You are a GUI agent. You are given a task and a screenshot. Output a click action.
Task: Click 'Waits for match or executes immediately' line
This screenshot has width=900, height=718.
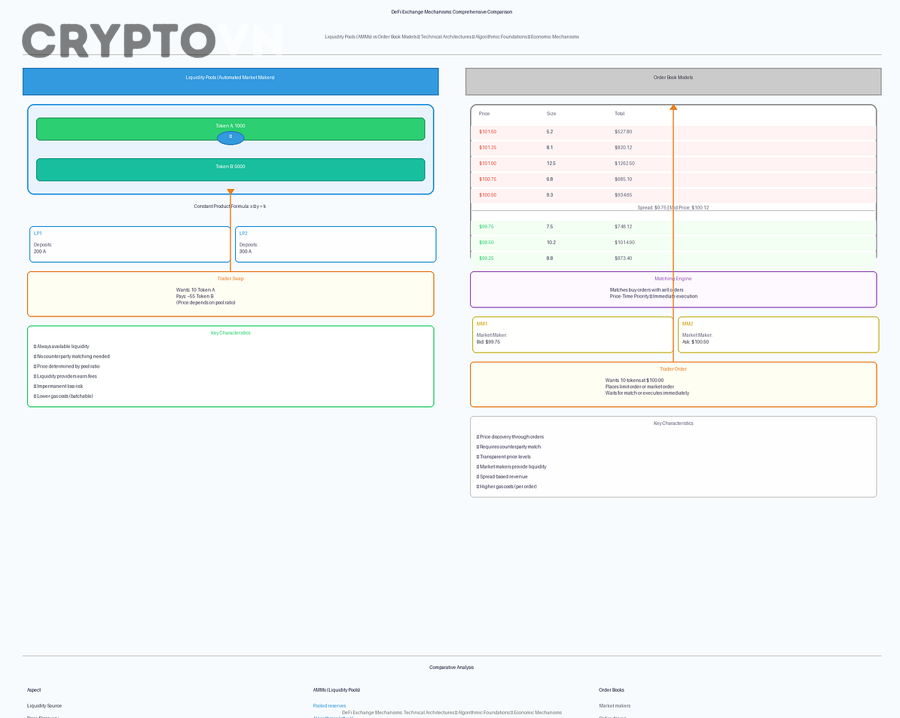click(x=647, y=393)
